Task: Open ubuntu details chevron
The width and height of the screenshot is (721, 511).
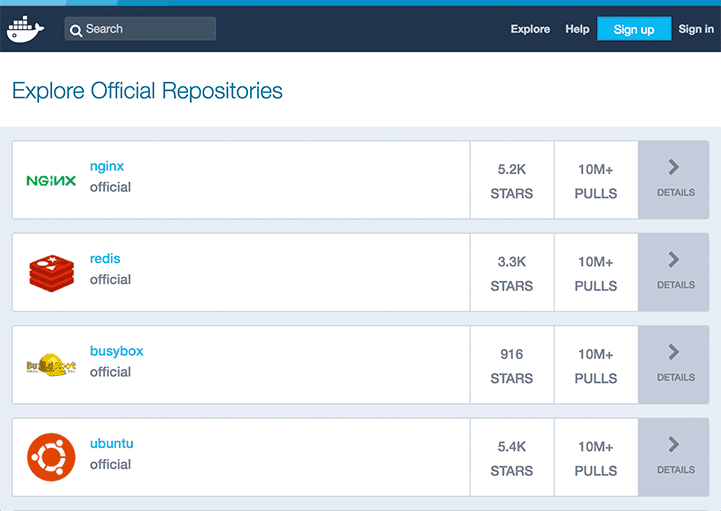Action: pos(674,444)
